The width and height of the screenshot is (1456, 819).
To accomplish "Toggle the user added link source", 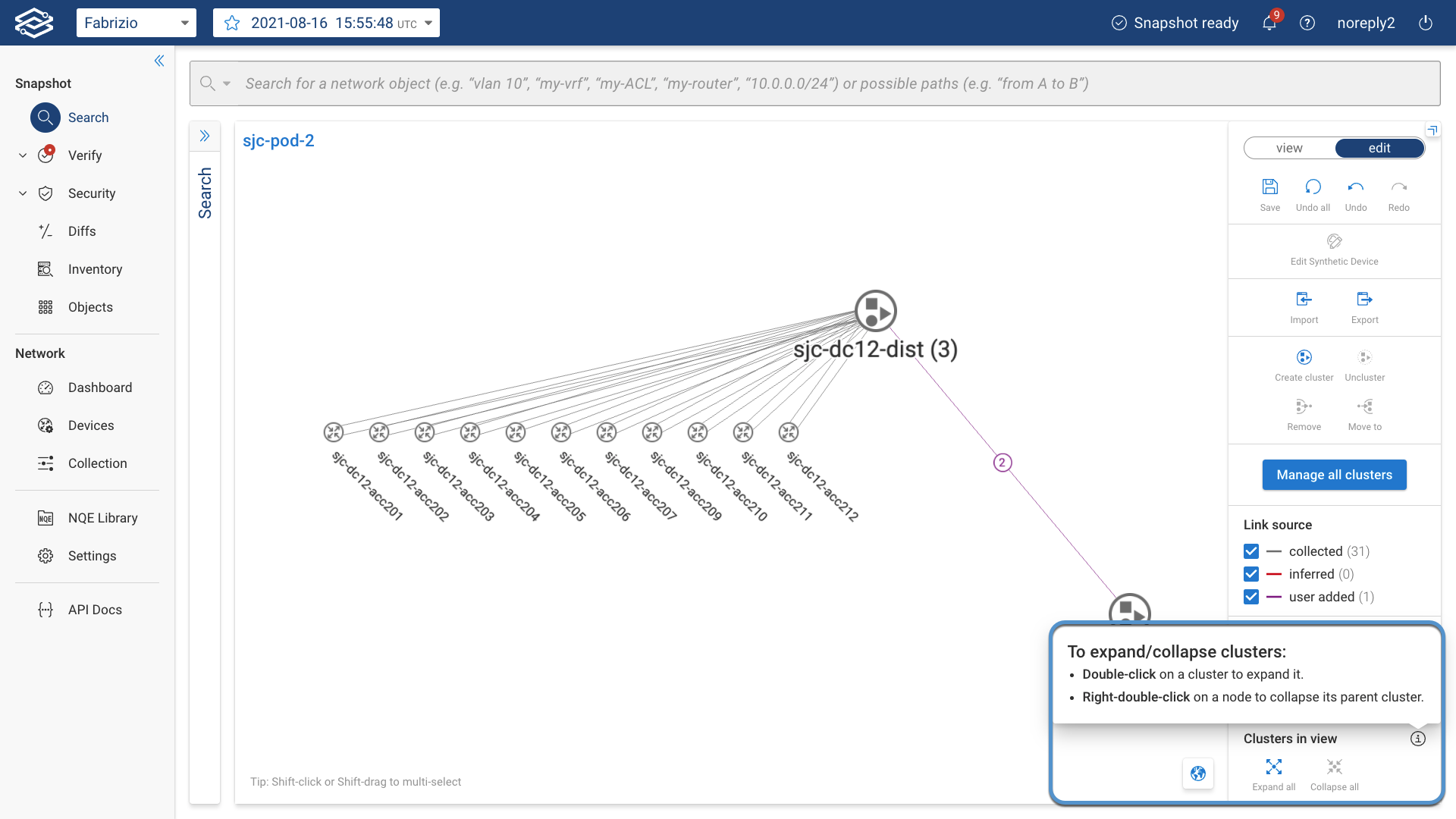I will click(1250, 597).
